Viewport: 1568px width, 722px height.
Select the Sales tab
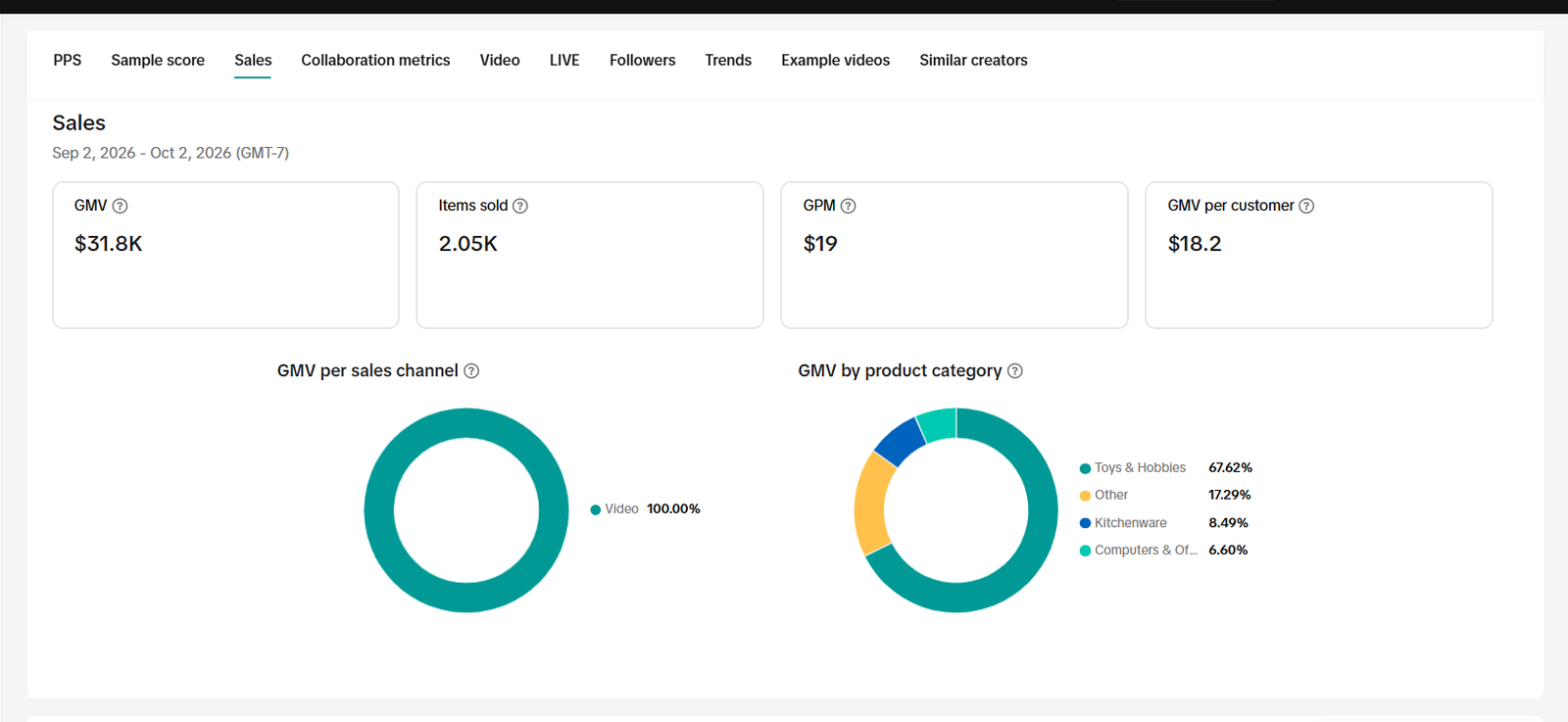[253, 60]
